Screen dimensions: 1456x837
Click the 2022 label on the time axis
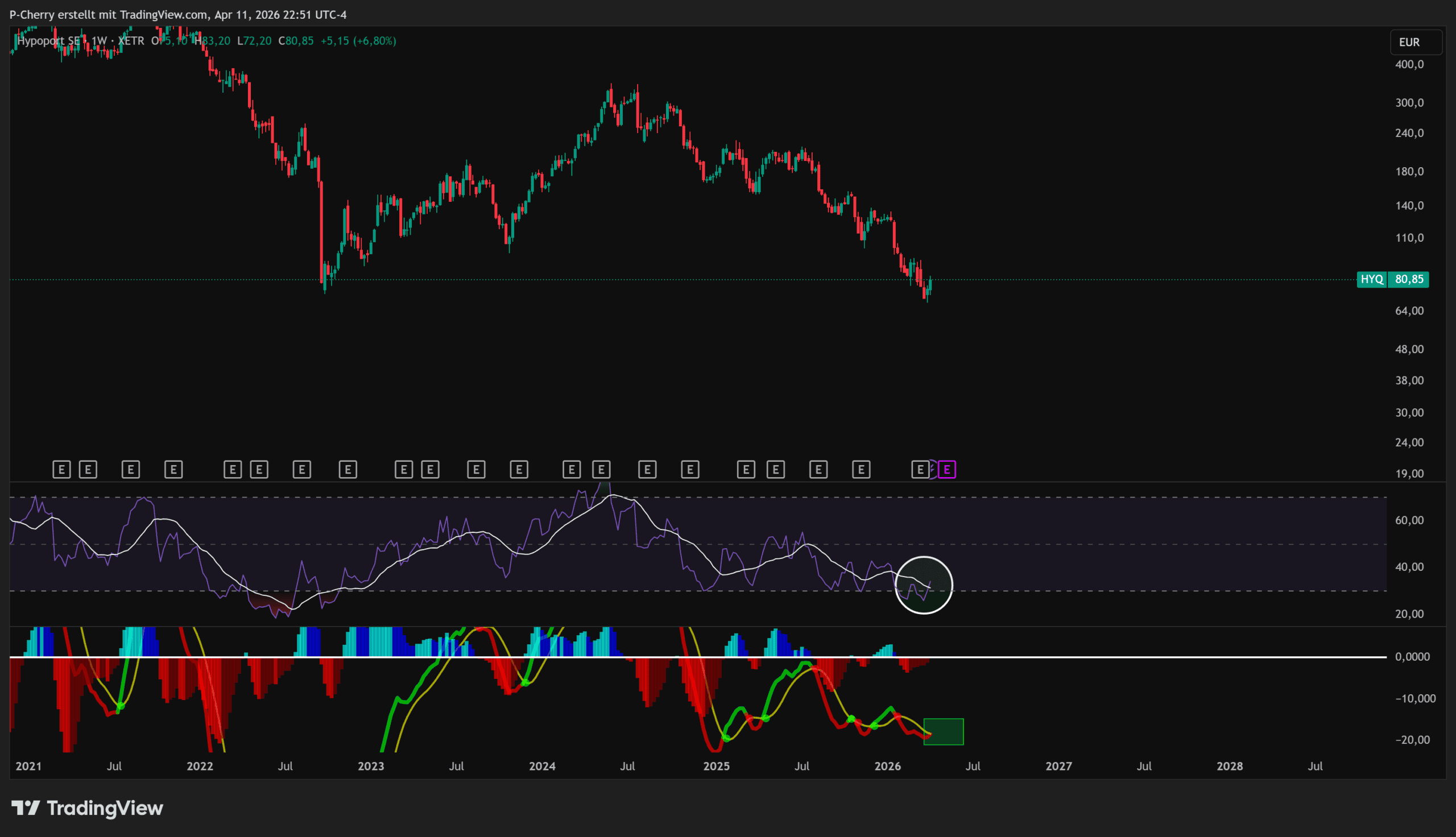[x=200, y=766]
